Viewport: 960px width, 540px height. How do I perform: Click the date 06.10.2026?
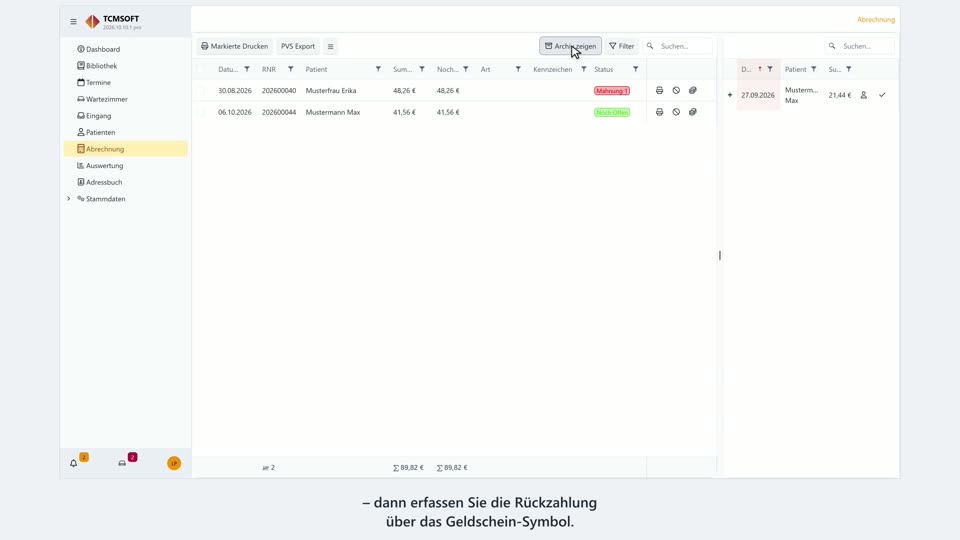[x=234, y=112]
